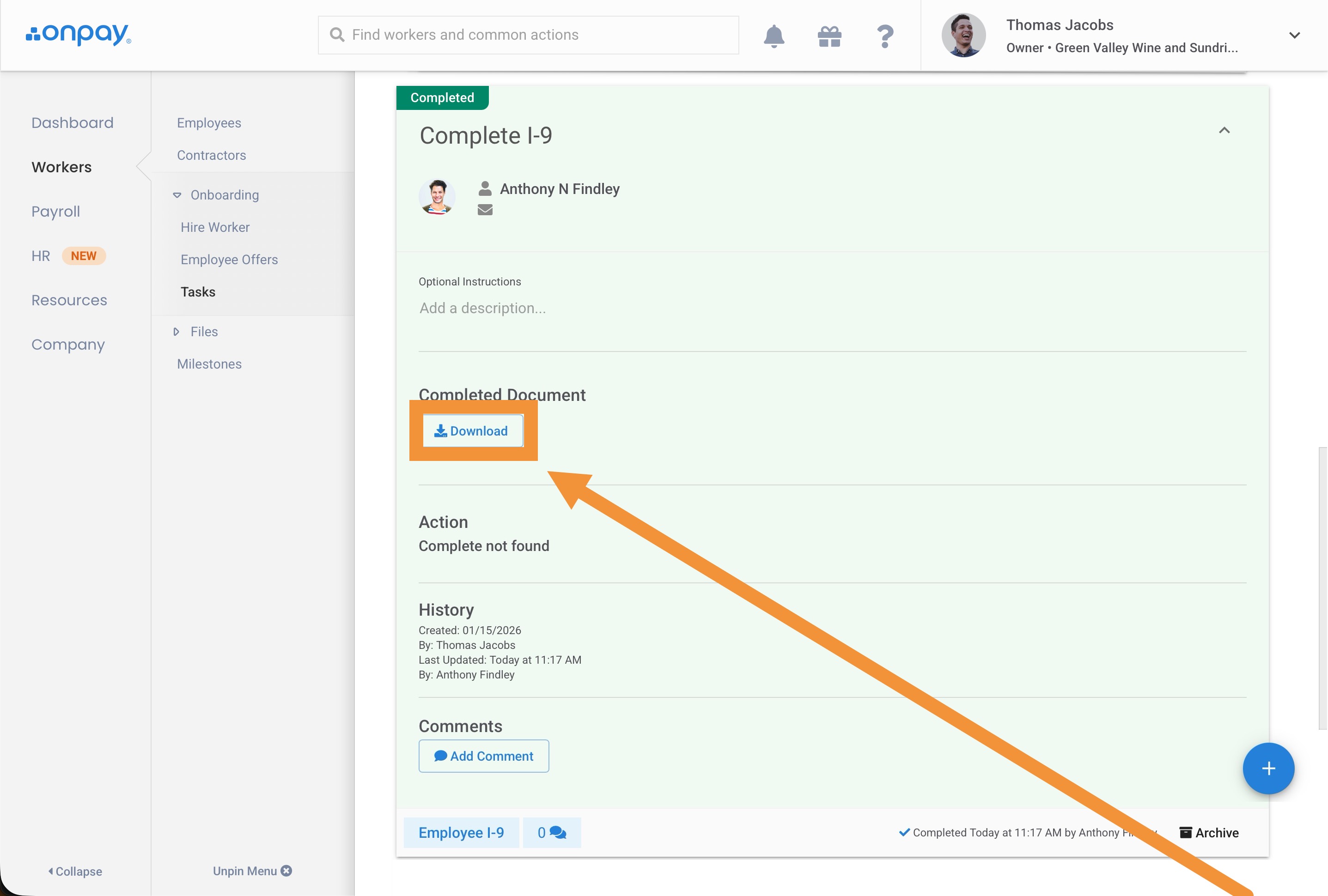Click the Employee I-9 tag link
Screen dimensions: 1328x896
pyautogui.click(x=461, y=833)
